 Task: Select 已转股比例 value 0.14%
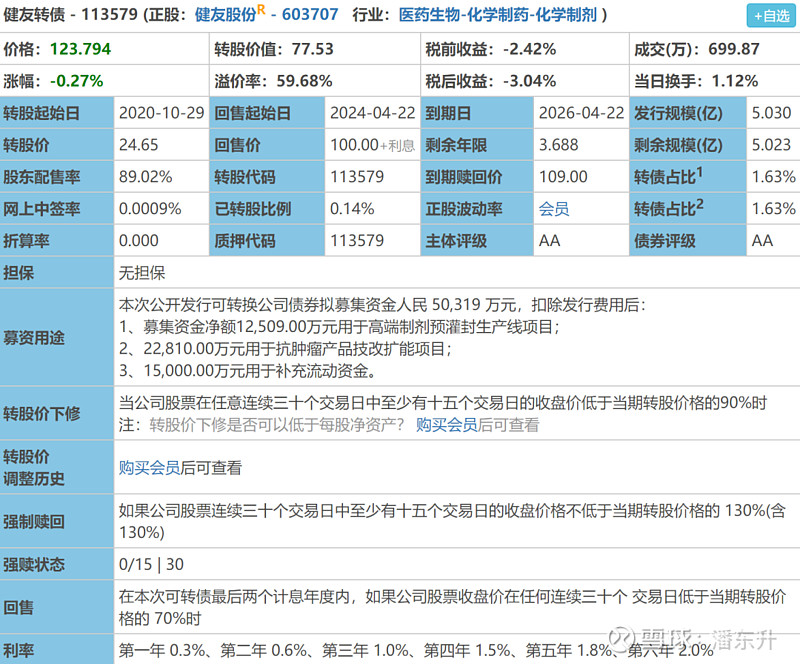pos(352,209)
